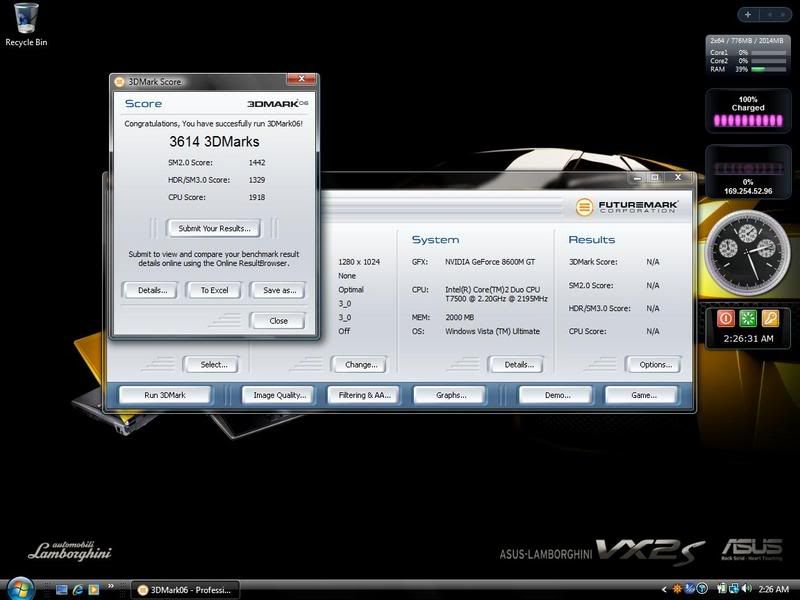Open System Details button in main window
The image size is (800, 600).
pos(518,364)
